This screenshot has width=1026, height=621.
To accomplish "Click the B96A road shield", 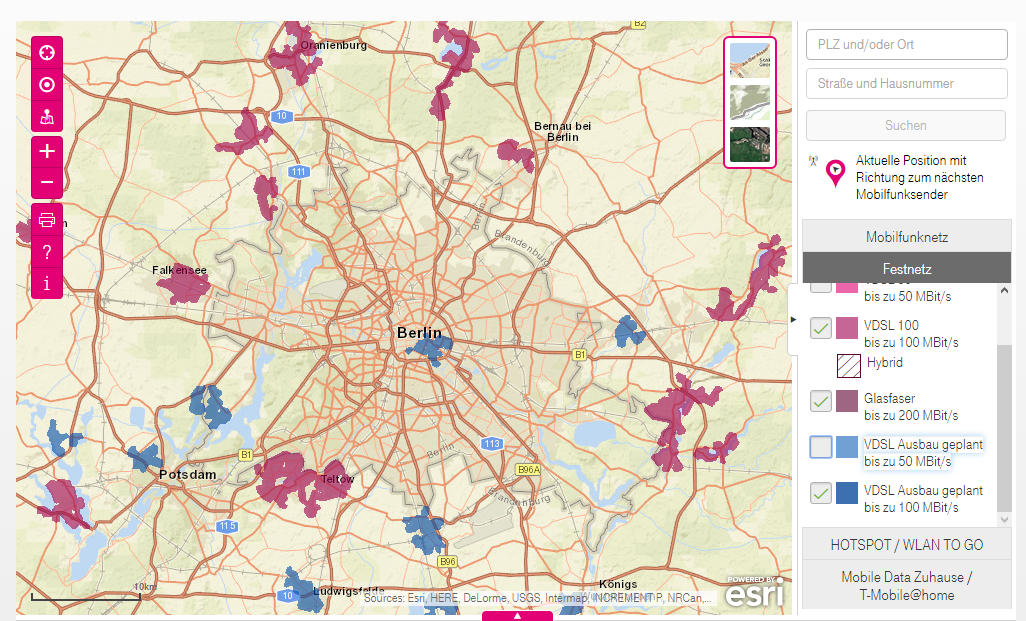I will [529, 470].
